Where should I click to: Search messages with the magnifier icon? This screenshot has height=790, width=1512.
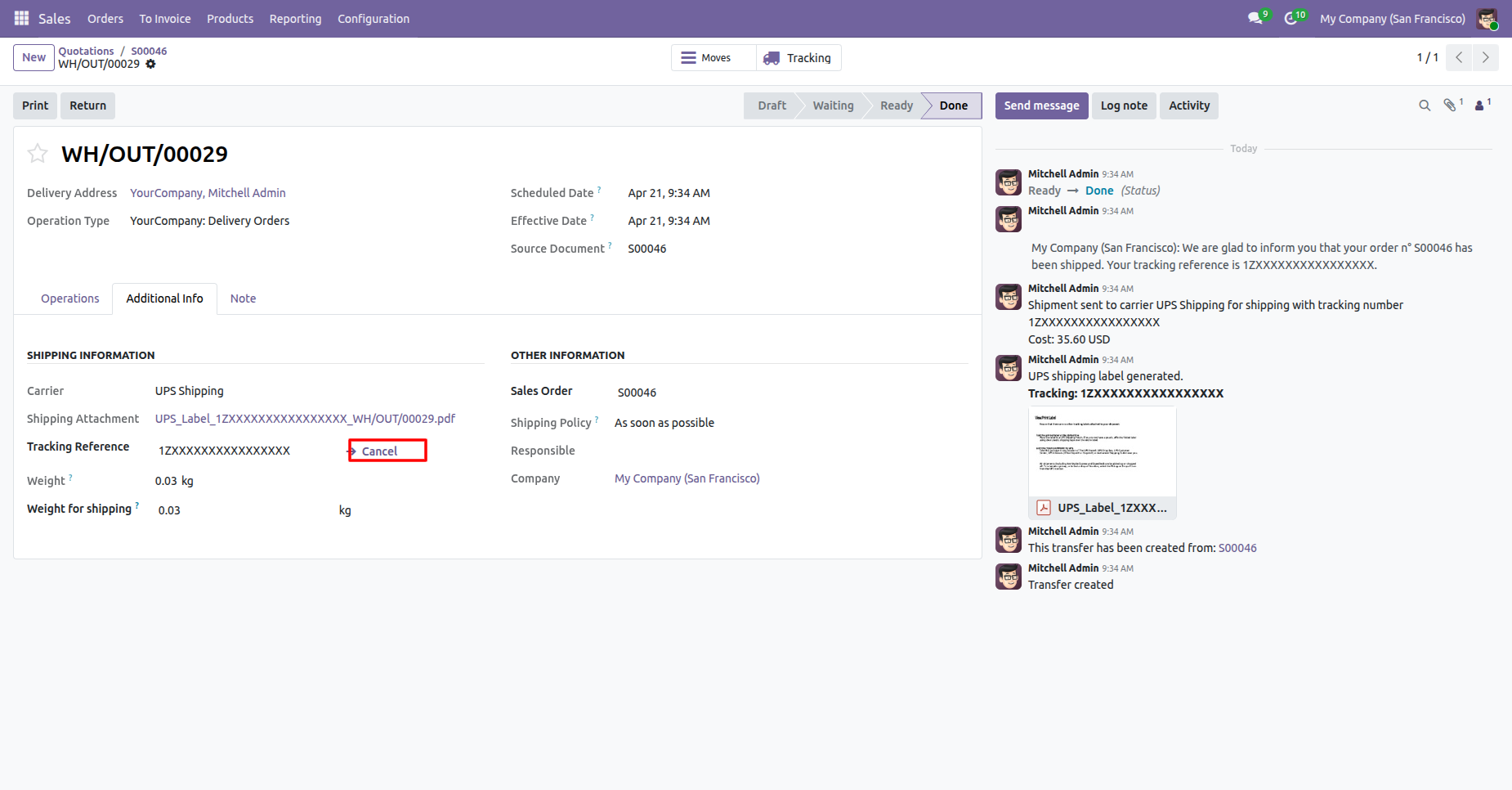click(1425, 105)
